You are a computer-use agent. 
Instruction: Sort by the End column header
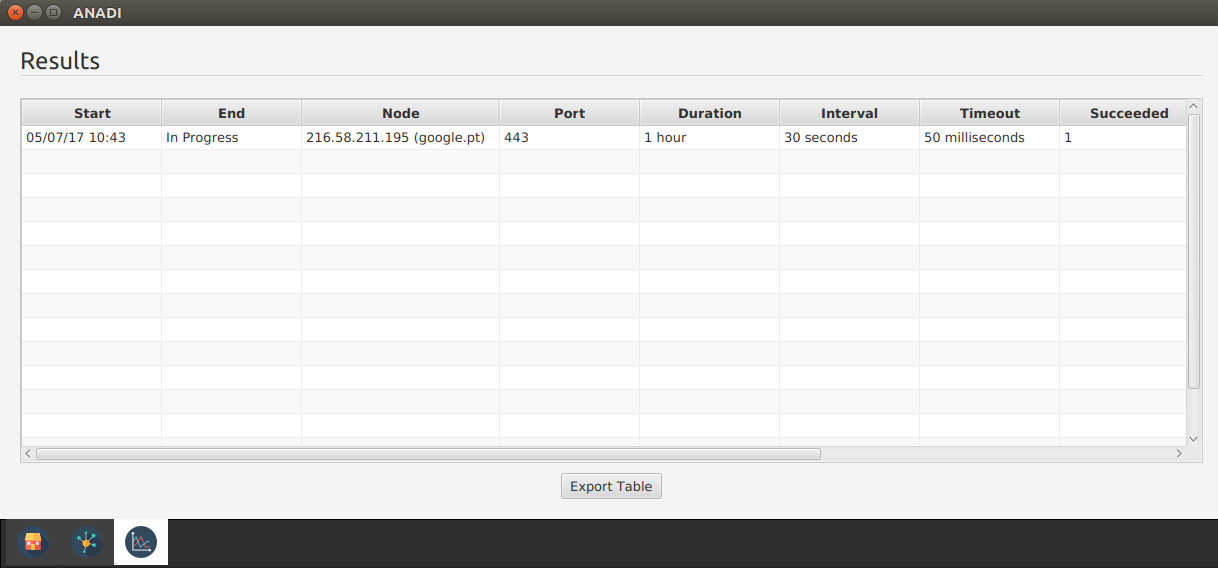[x=232, y=113]
